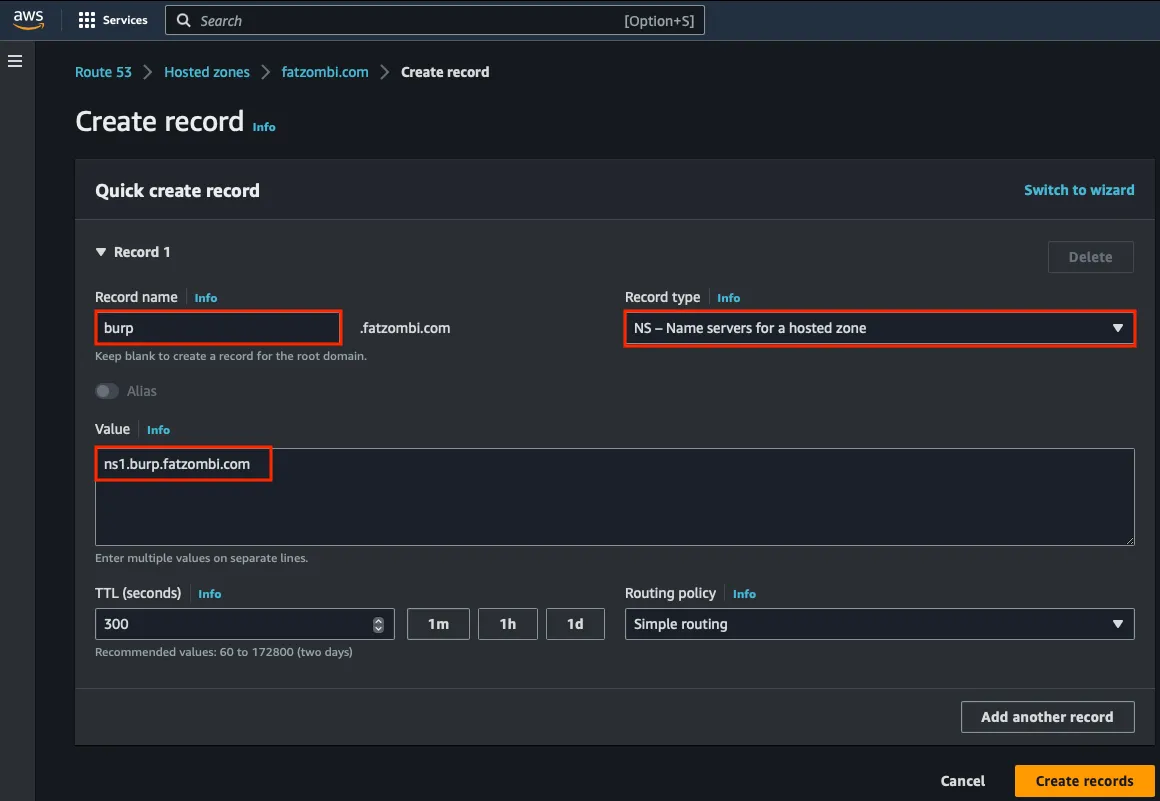The width and height of the screenshot is (1160, 801).
Task: Click 'Enter multiple values on separate lines' hint
Action: tap(201, 558)
